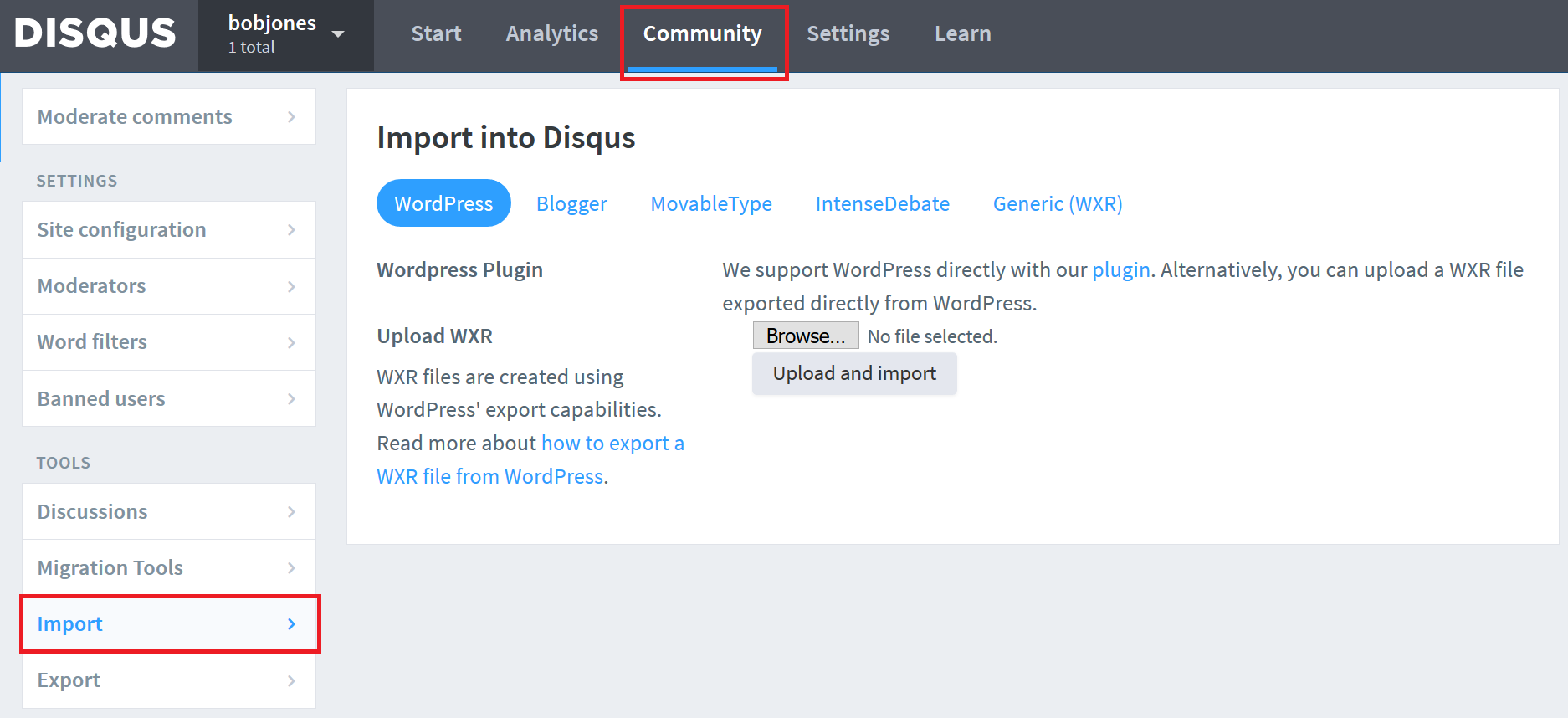Follow the WordPress plugin link

1121,269
